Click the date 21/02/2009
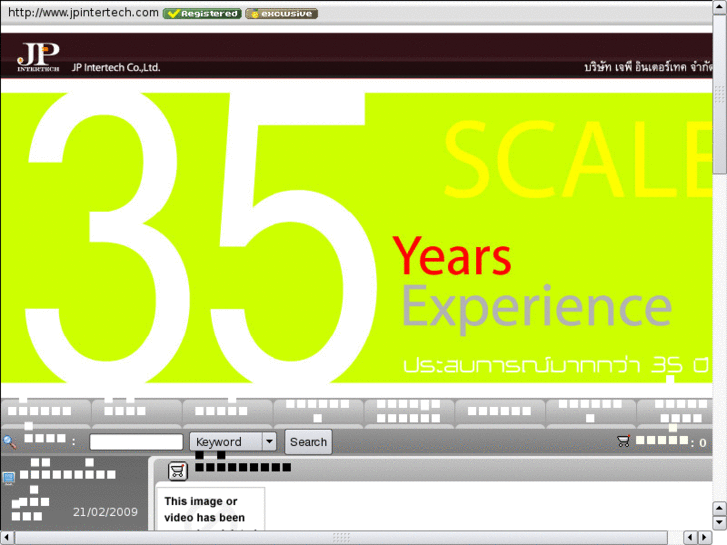This screenshot has width=727, height=545. (105, 512)
